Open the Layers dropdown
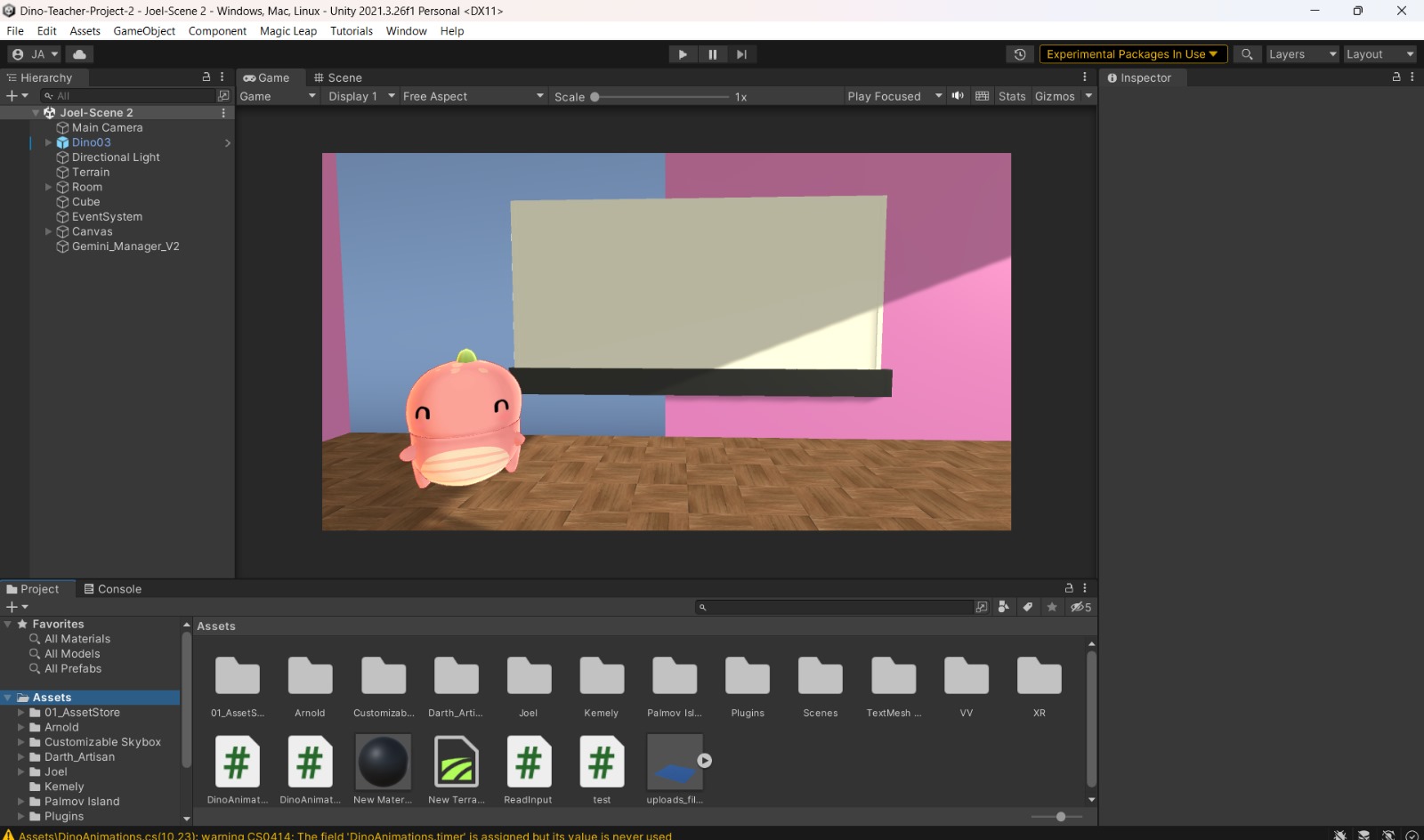 point(1301,54)
